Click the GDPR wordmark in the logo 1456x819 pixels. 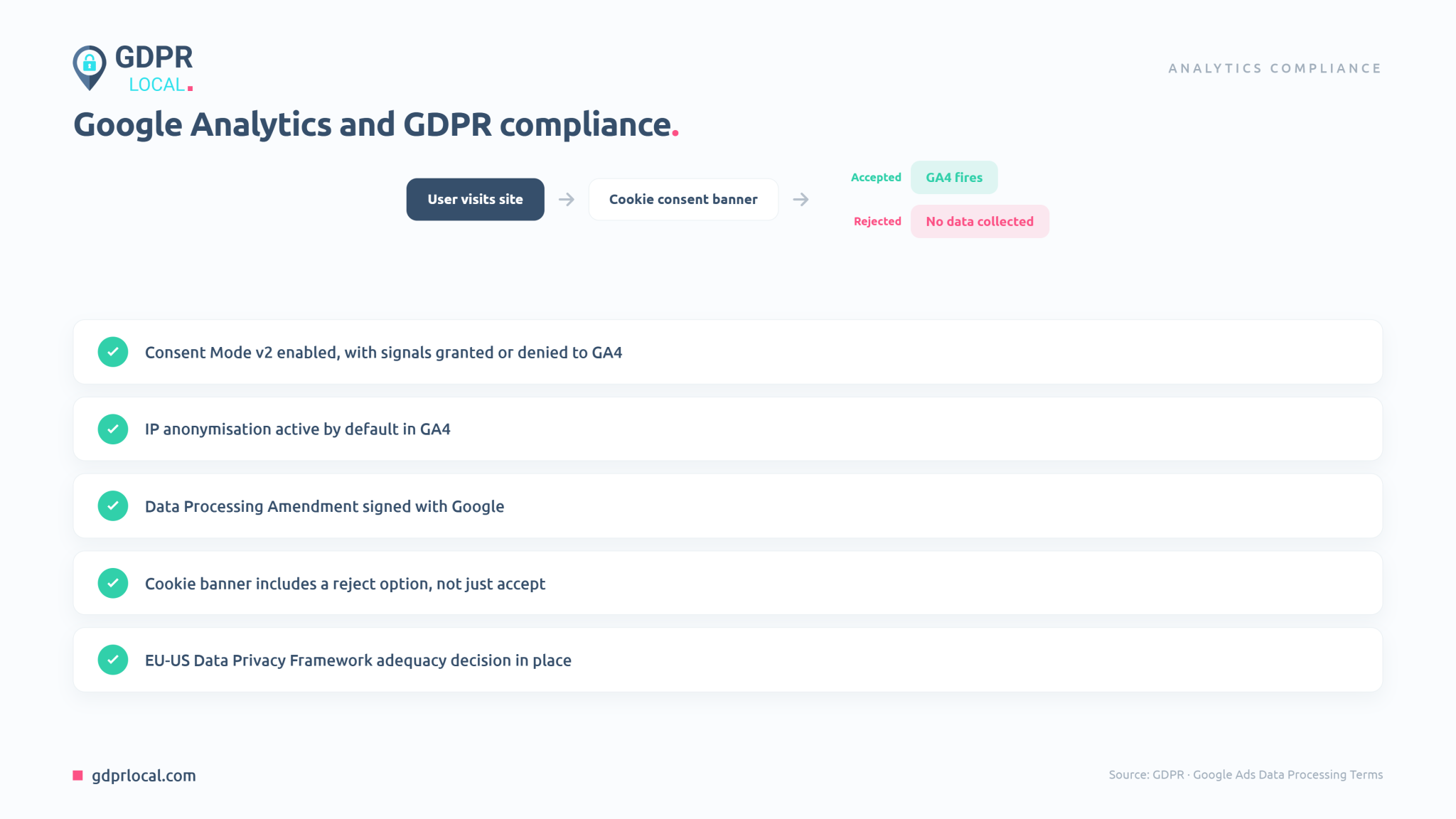pos(154,58)
